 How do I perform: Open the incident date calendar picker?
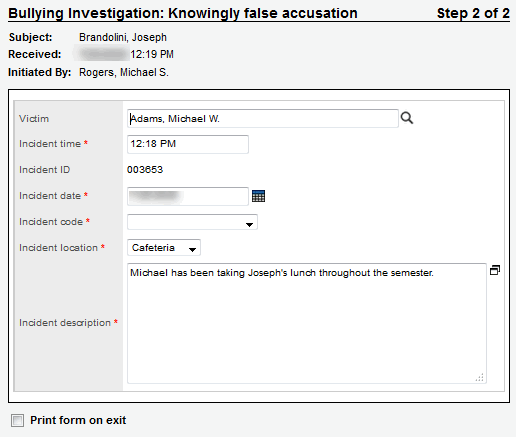(x=258, y=196)
